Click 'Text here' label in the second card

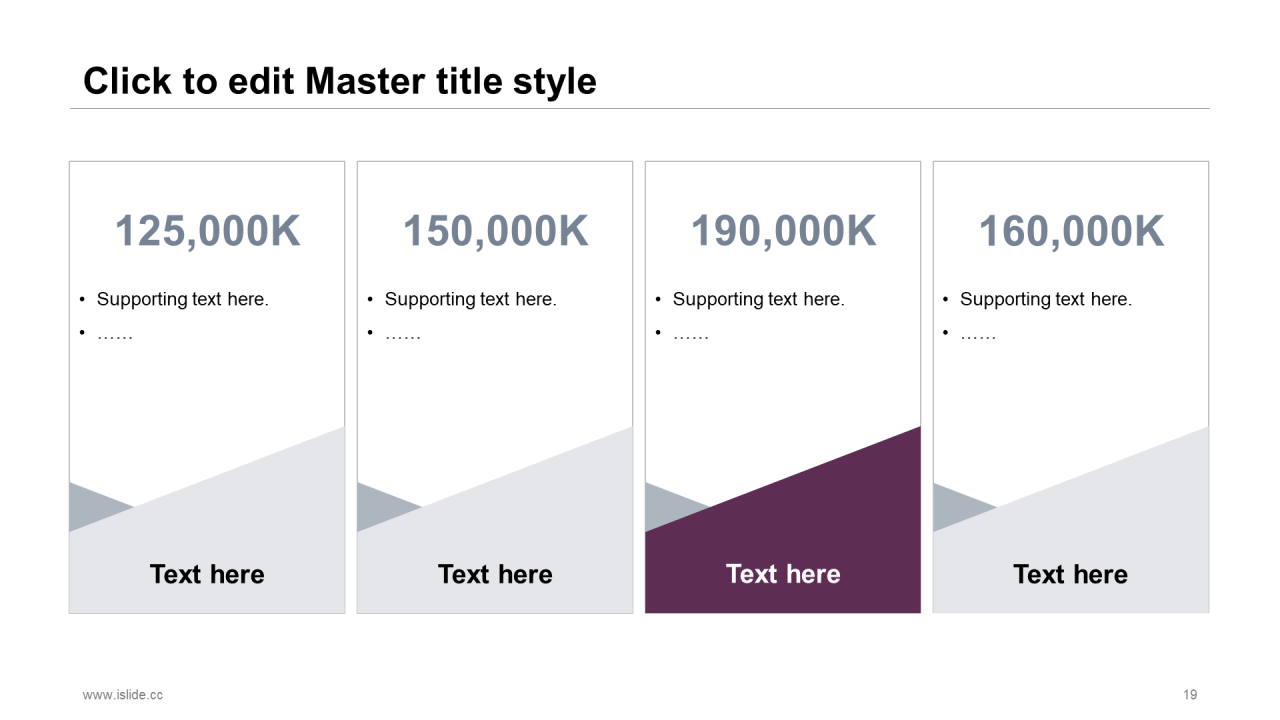(x=495, y=574)
